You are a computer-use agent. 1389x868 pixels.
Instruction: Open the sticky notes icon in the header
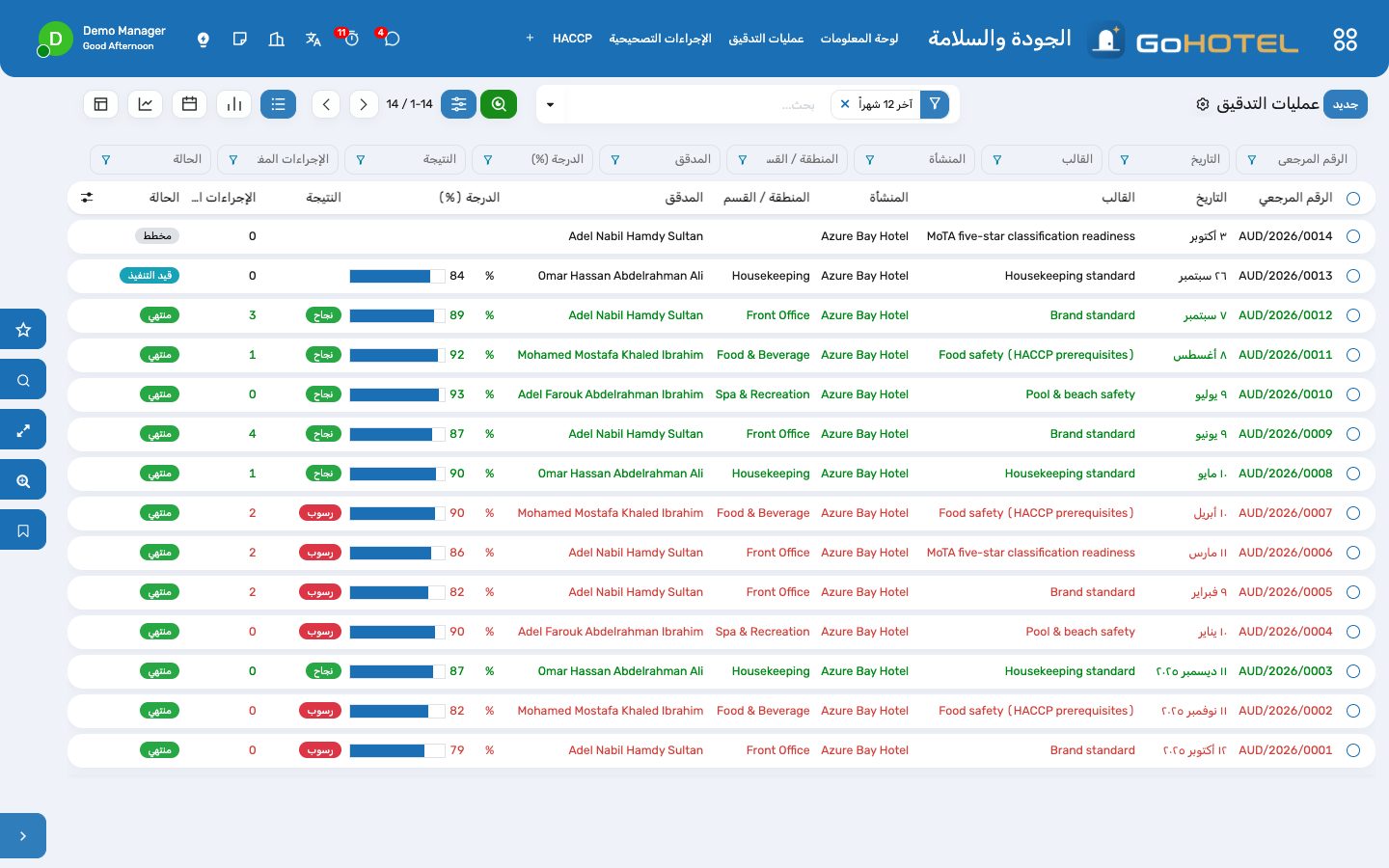click(240, 39)
